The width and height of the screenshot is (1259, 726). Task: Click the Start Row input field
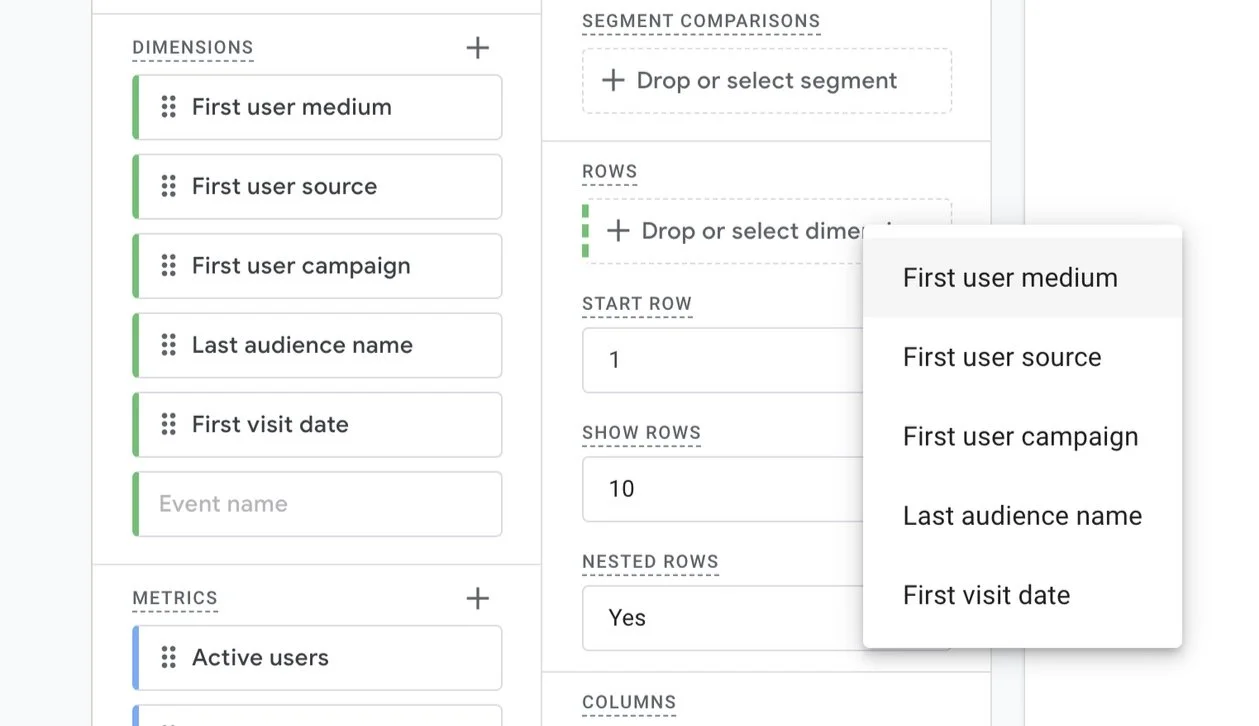722,360
